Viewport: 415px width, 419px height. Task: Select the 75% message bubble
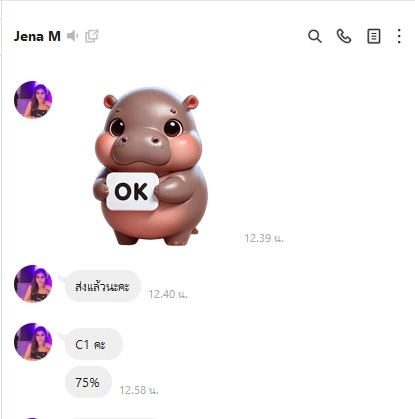(88, 382)
